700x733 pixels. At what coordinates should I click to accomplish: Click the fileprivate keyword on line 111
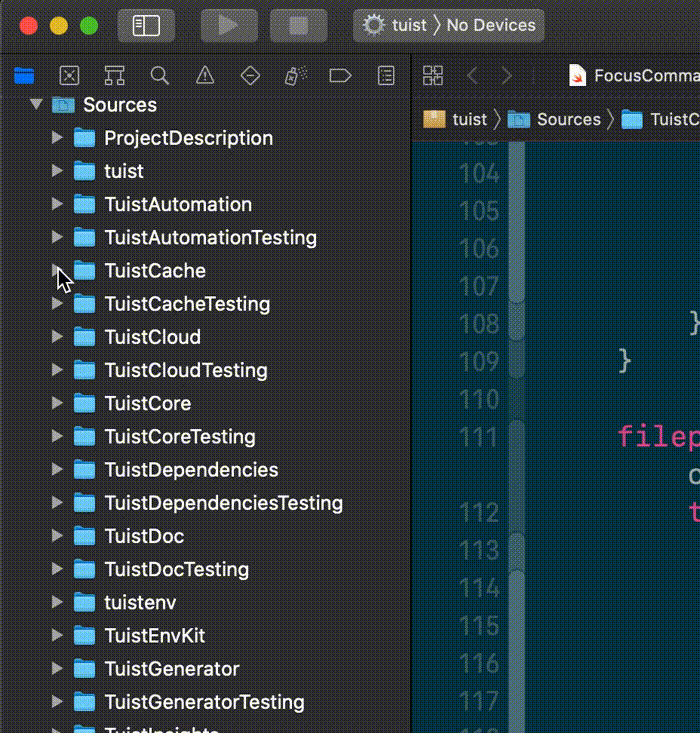coord(658,437)
